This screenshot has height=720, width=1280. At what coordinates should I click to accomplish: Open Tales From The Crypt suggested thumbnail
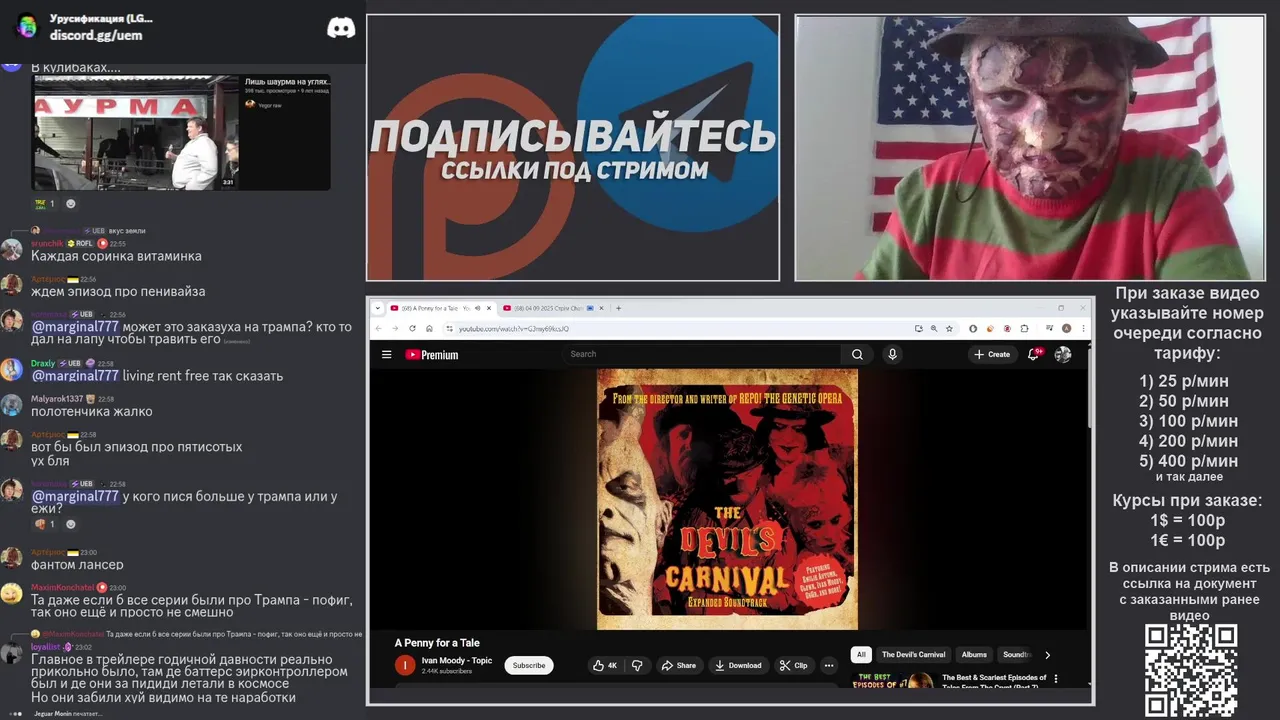coord(893,680)
